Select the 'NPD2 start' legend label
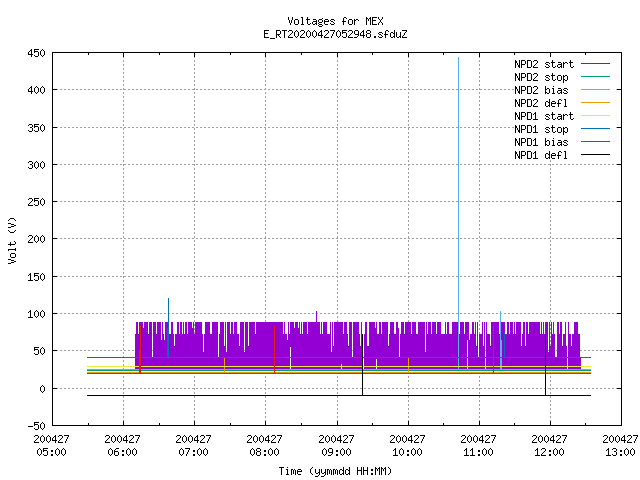 [x=544, y=64]
